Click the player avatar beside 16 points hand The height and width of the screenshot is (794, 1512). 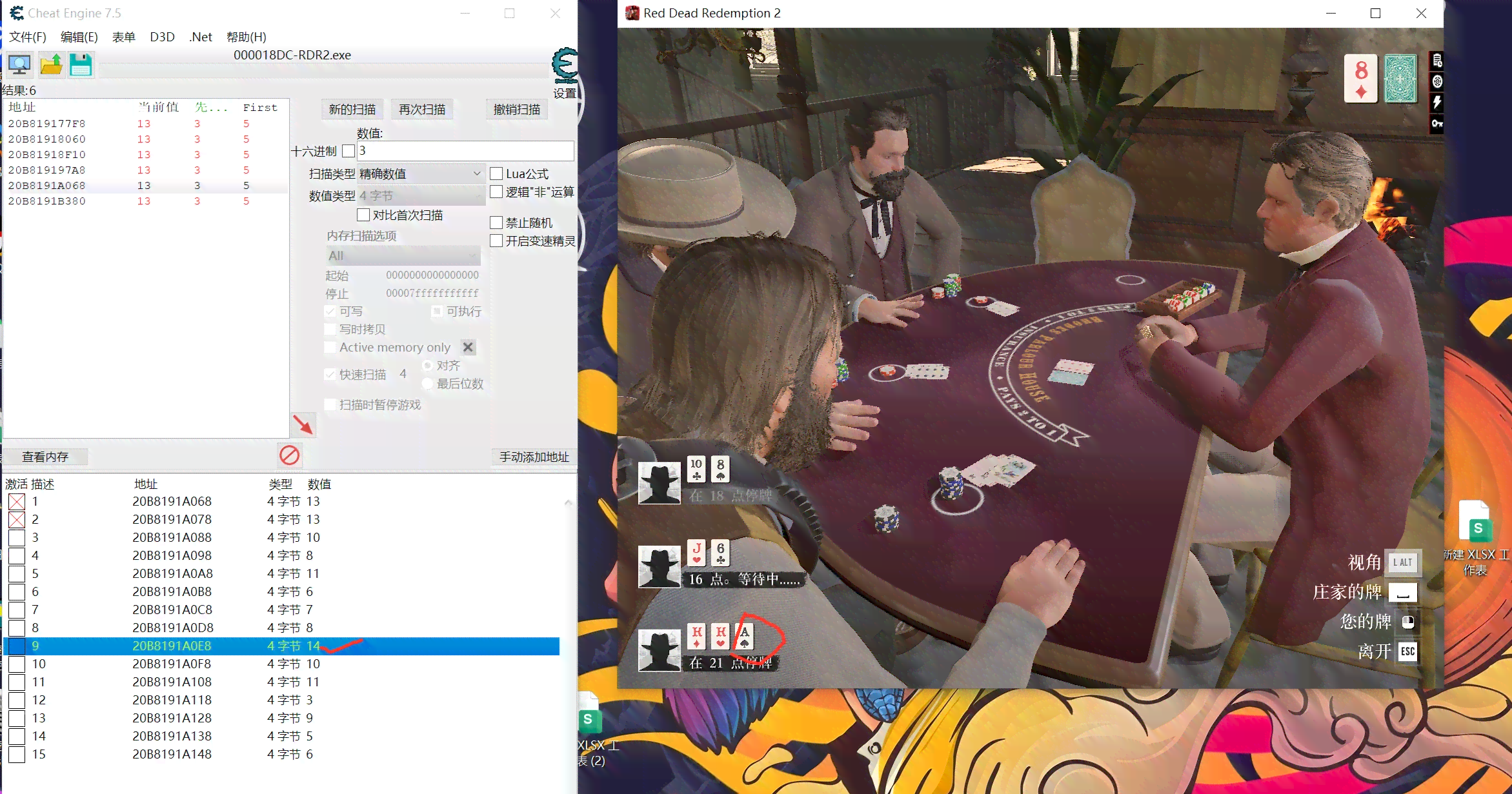click(x=659, y=566)
